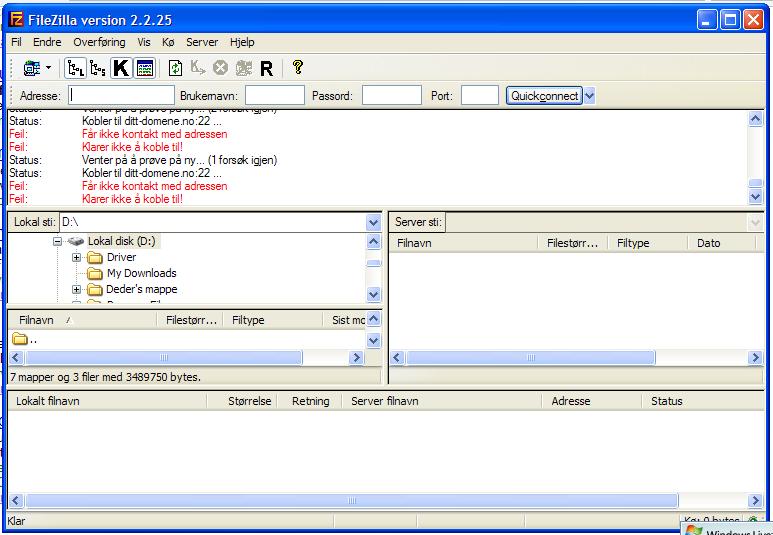Click the Reconnect (R) toolbar icon

point(267,68)
